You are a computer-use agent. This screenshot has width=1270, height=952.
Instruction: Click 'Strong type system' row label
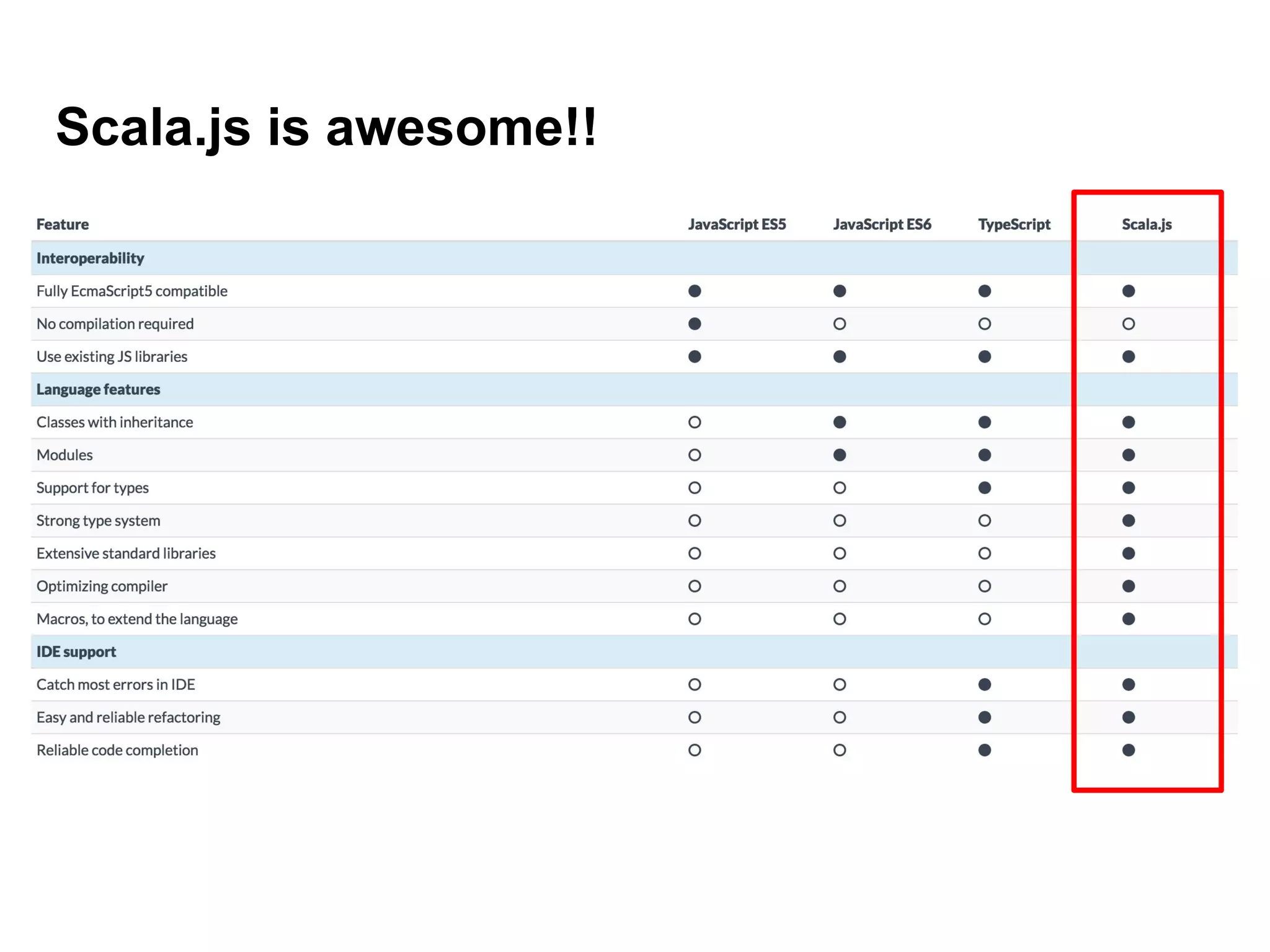[x=99, y=521]
